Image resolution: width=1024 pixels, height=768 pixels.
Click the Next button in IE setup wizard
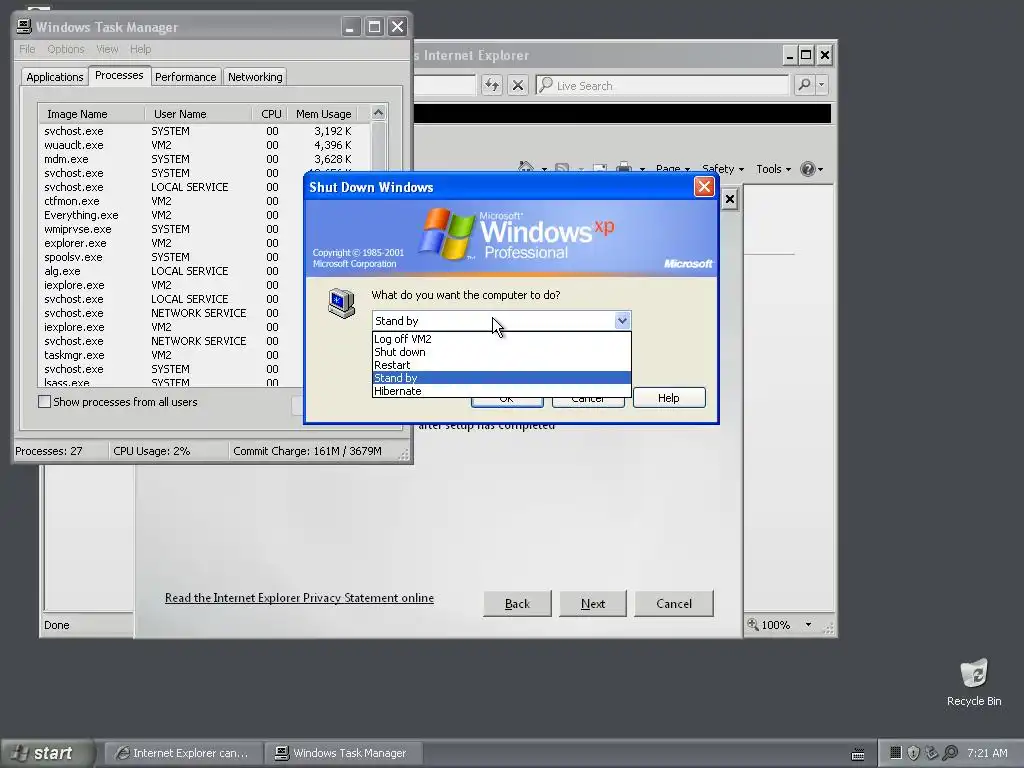coord(593,603)
